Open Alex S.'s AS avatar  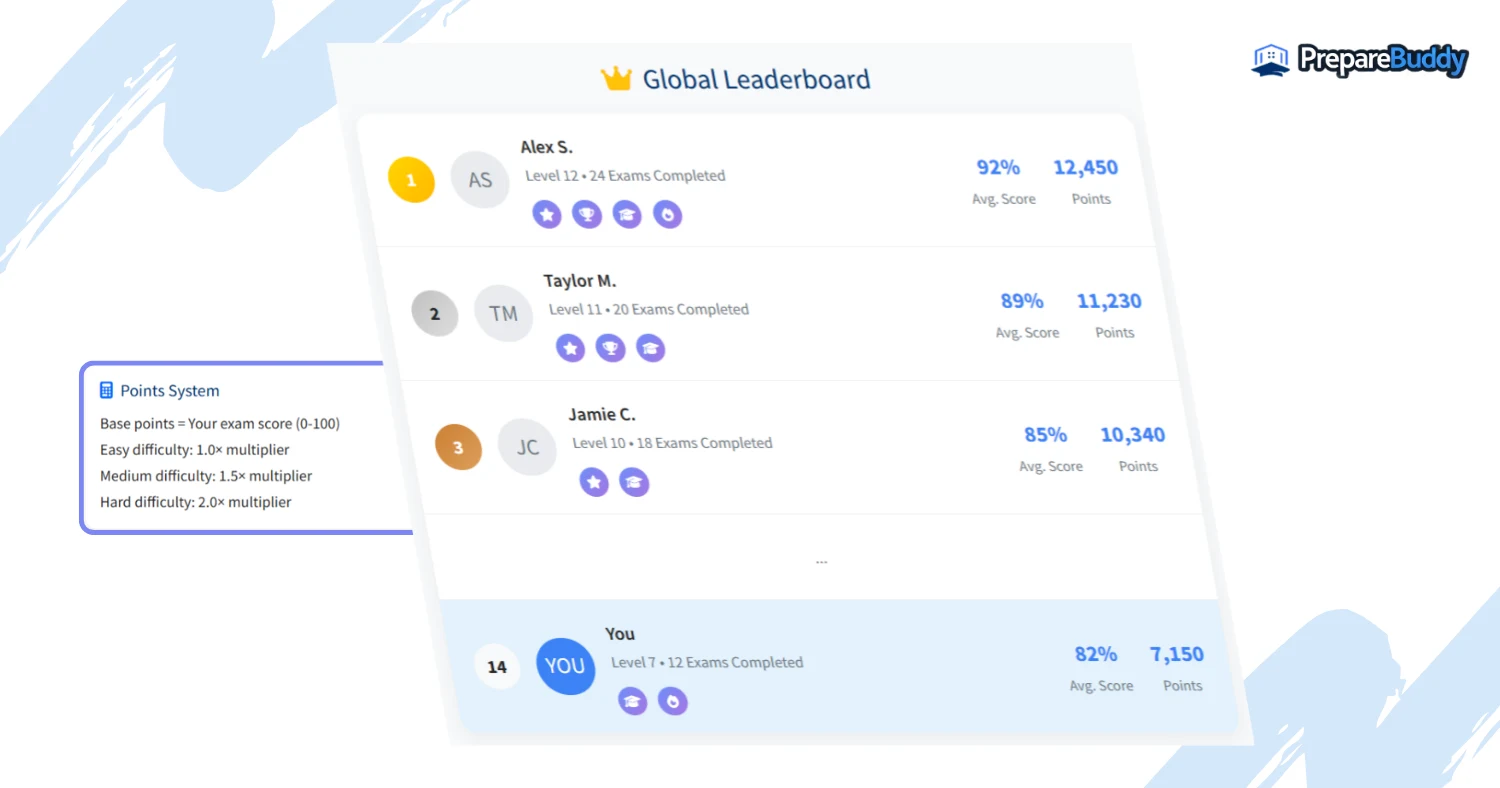tap(480, 180)
